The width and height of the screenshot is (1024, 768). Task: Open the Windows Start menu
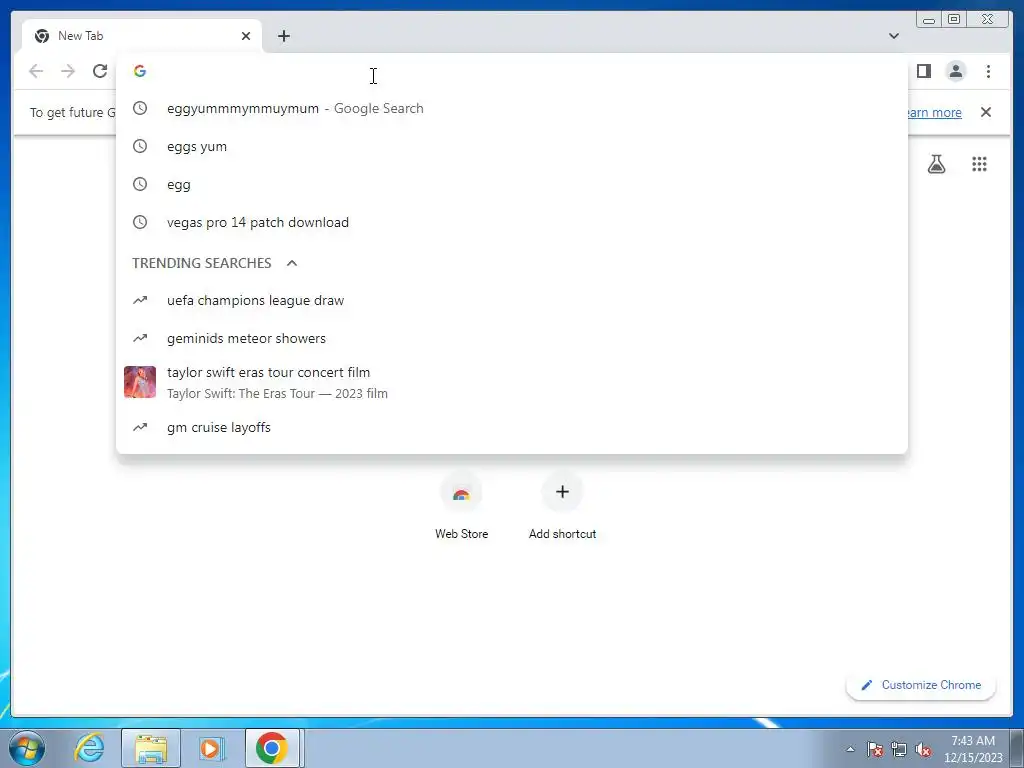tap(27, 748)
